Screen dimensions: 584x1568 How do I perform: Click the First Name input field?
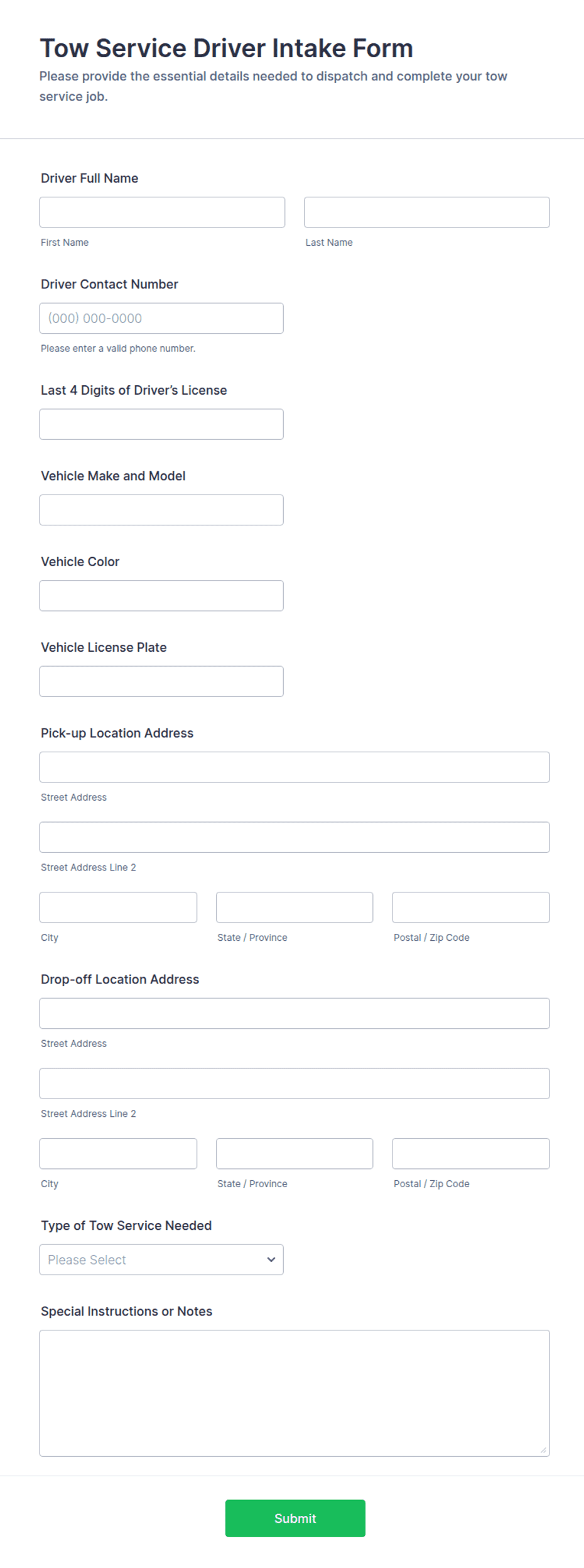coord(161,212)
